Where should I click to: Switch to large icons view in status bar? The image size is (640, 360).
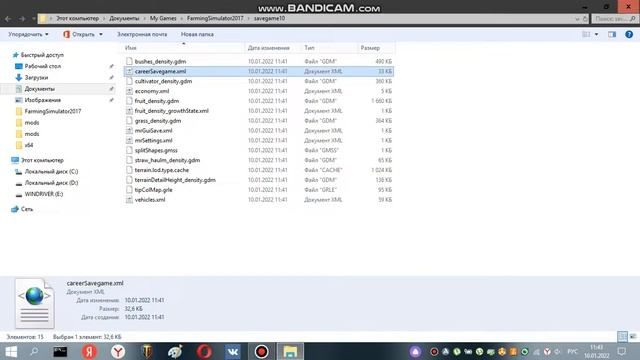click(633, 337)
